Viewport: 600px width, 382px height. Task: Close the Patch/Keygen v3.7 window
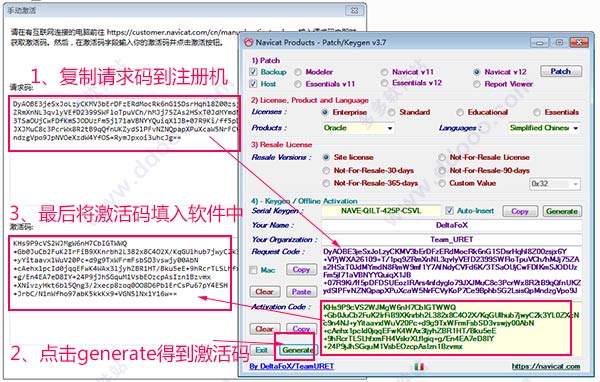(579, 42)
